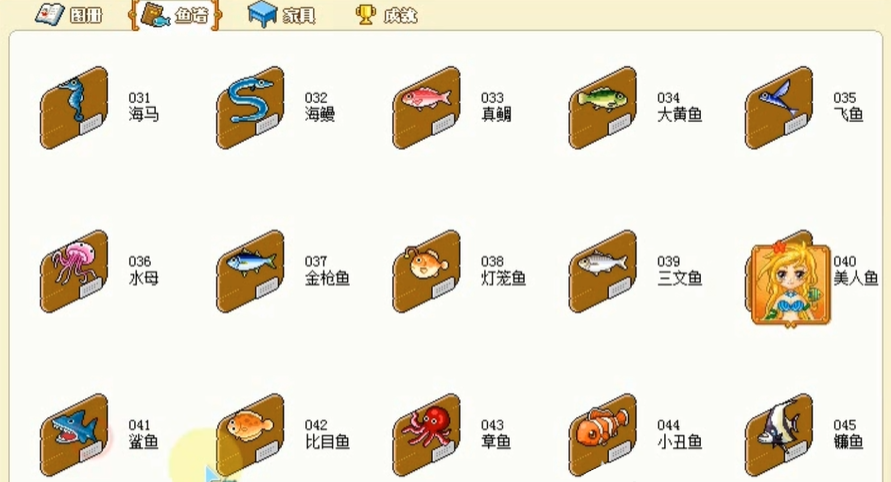Click the 040 美人鱼 mermaid portrait
Screen dimensions: 891x482
pyautogui.click(x=790, y=284)
